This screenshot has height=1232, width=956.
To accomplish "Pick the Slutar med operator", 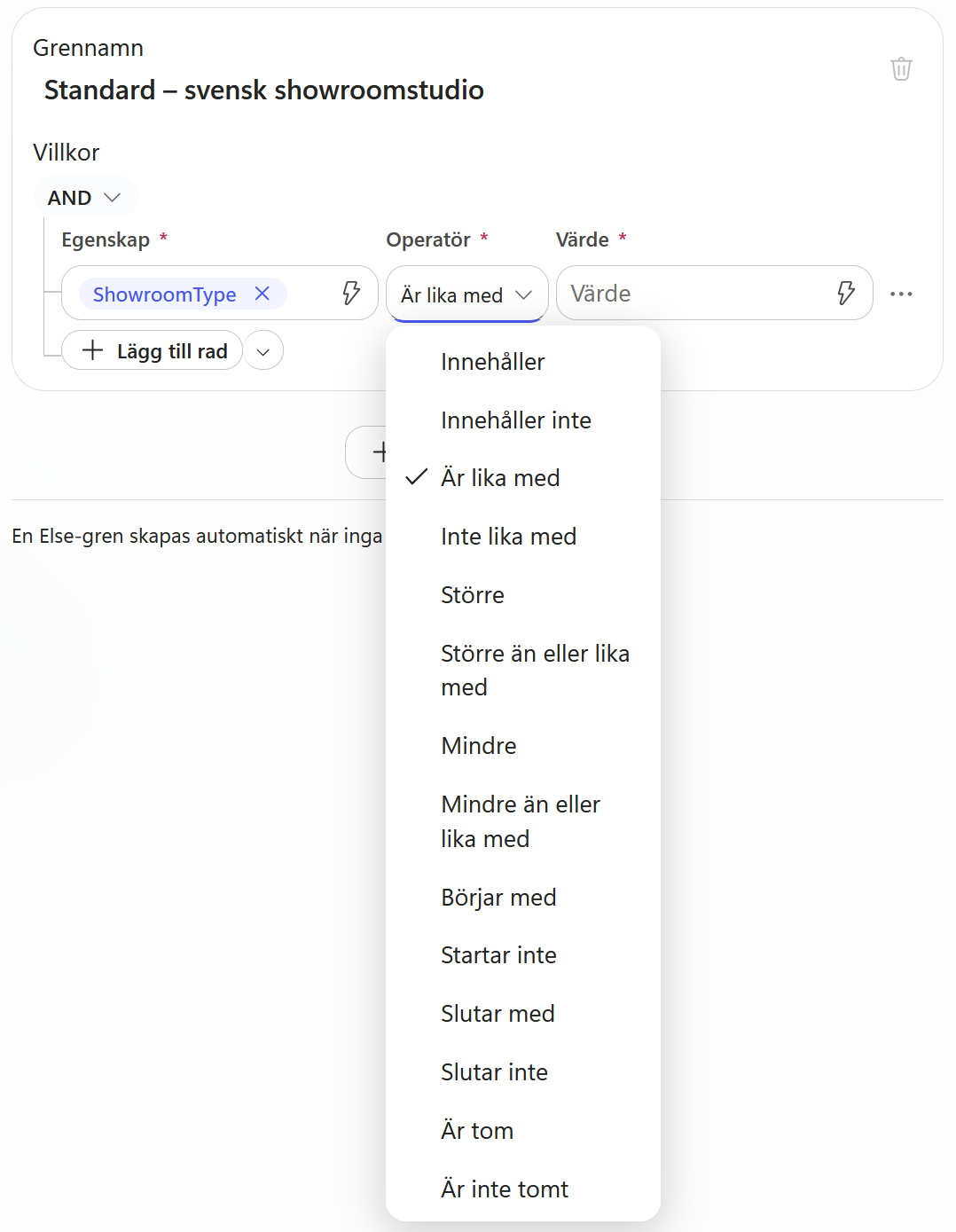I will click(523, 1014).
